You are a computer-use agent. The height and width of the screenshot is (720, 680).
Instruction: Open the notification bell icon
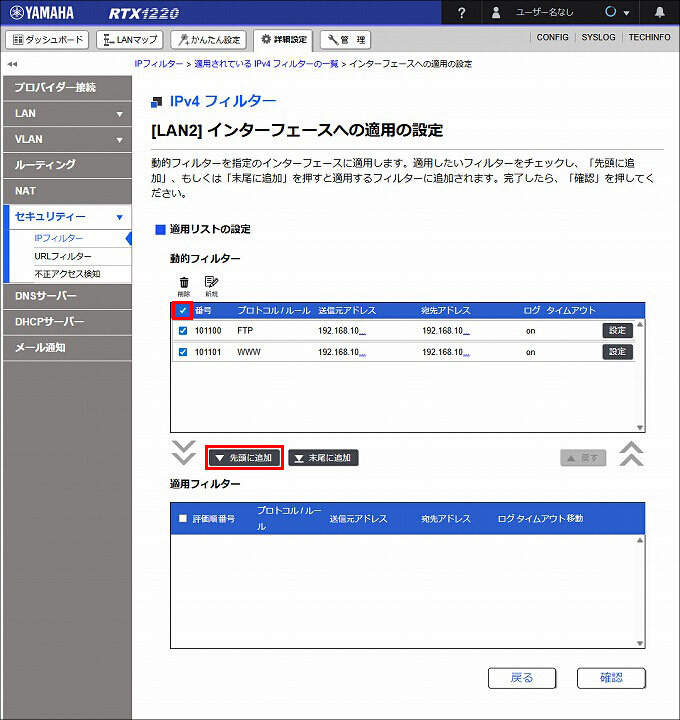click(659, 12)
